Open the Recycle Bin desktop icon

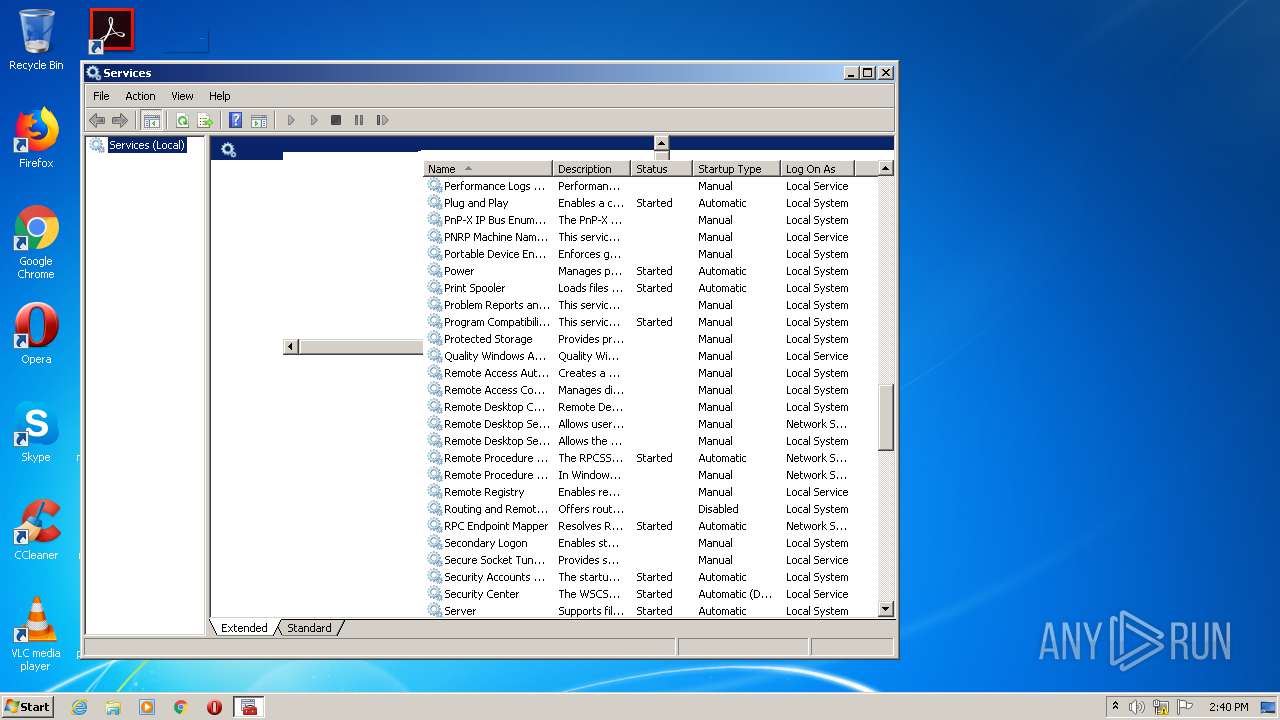click(x=36, y=40)
